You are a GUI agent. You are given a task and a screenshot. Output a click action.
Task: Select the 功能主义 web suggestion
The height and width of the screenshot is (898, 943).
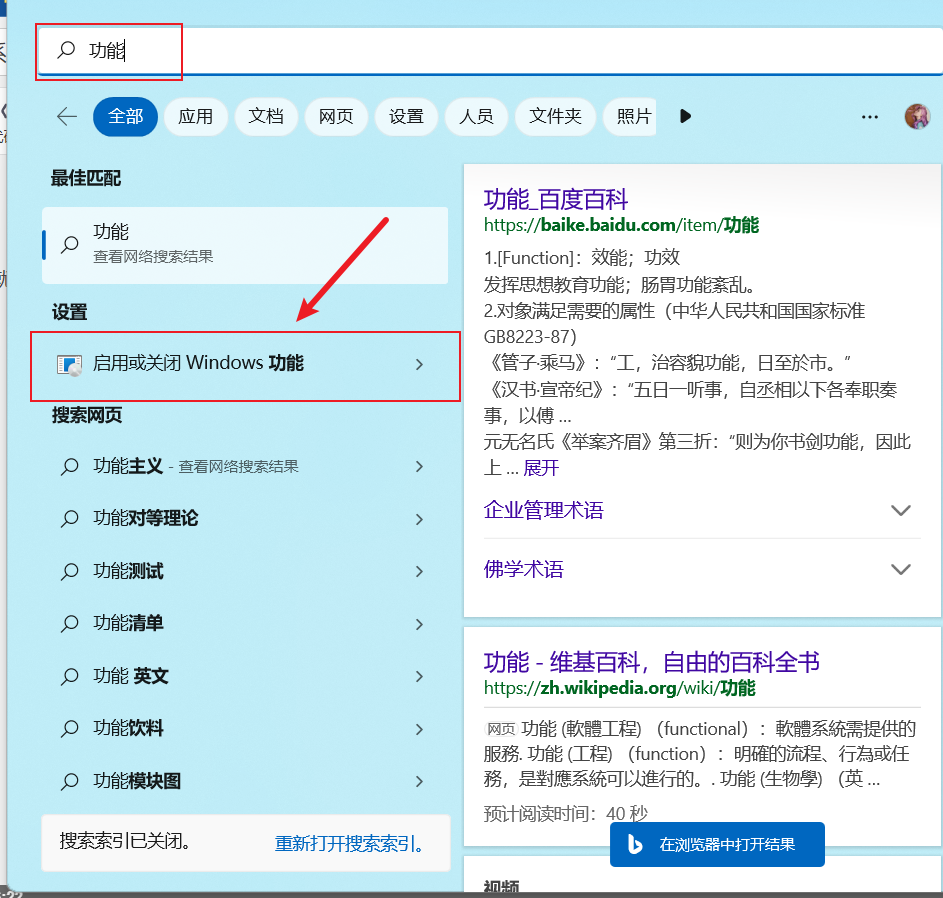(x=245, y=467)
